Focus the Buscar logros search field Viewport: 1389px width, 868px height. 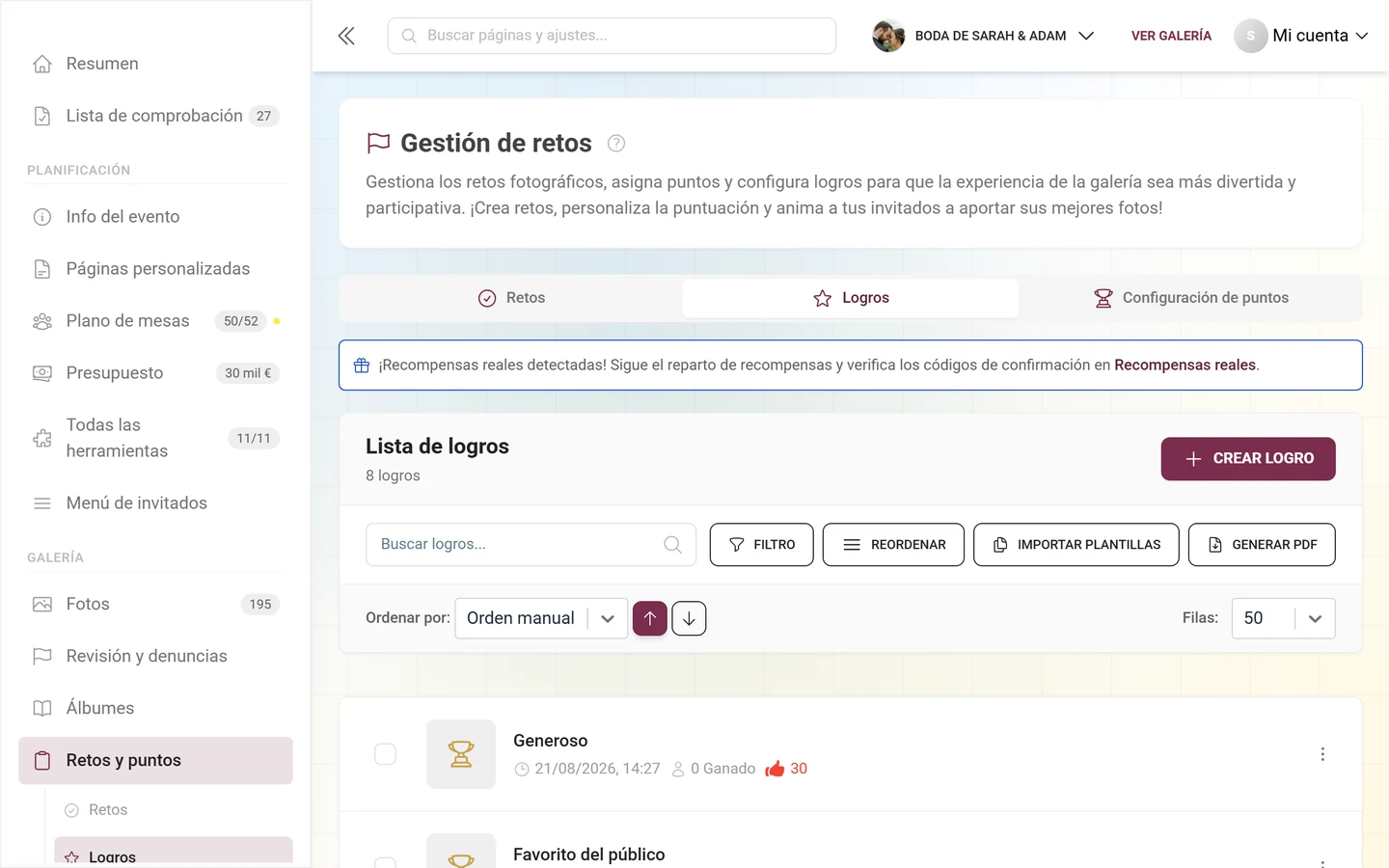point(531,545)
